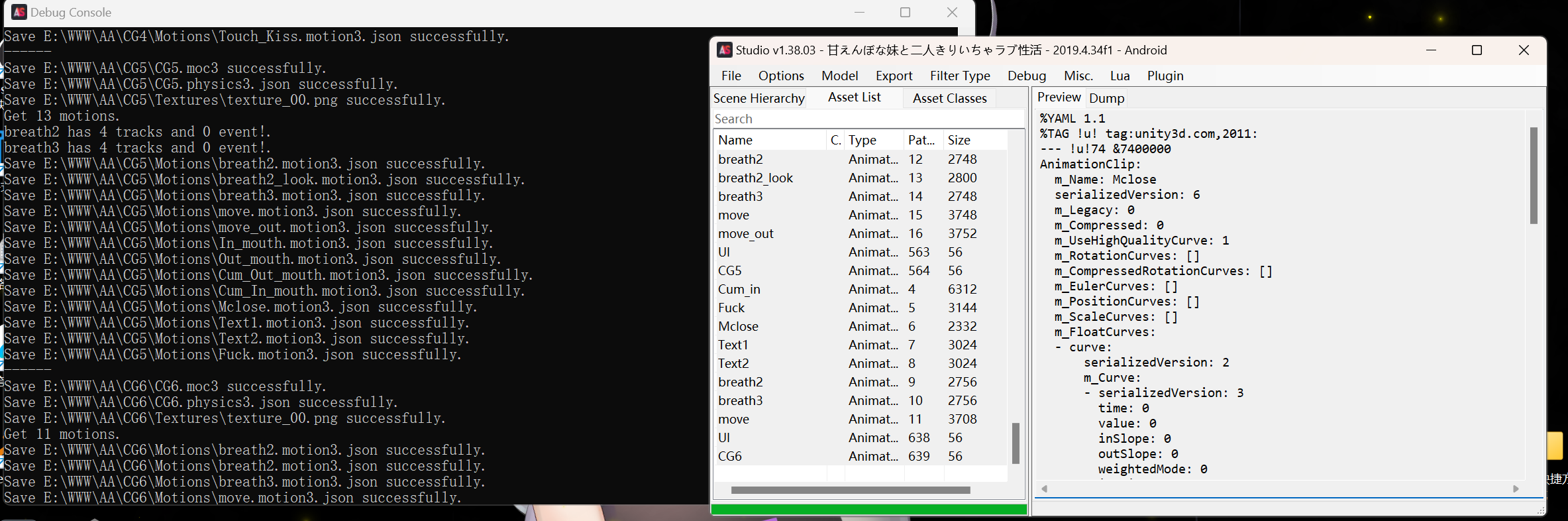
Task: Switch to the Preview tab
Action: [x=1059, y=97]
